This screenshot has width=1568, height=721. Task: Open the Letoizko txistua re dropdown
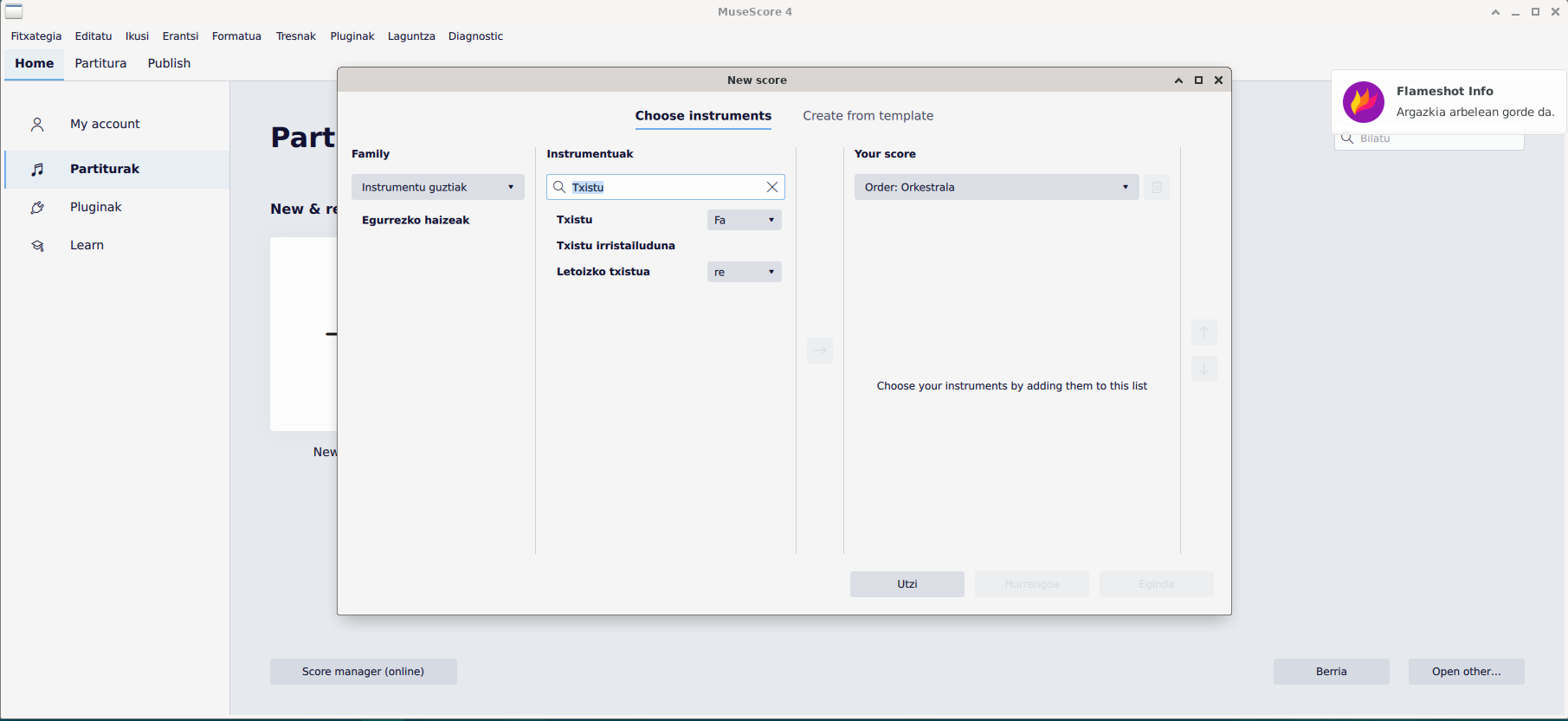click(x=745, y=272)
